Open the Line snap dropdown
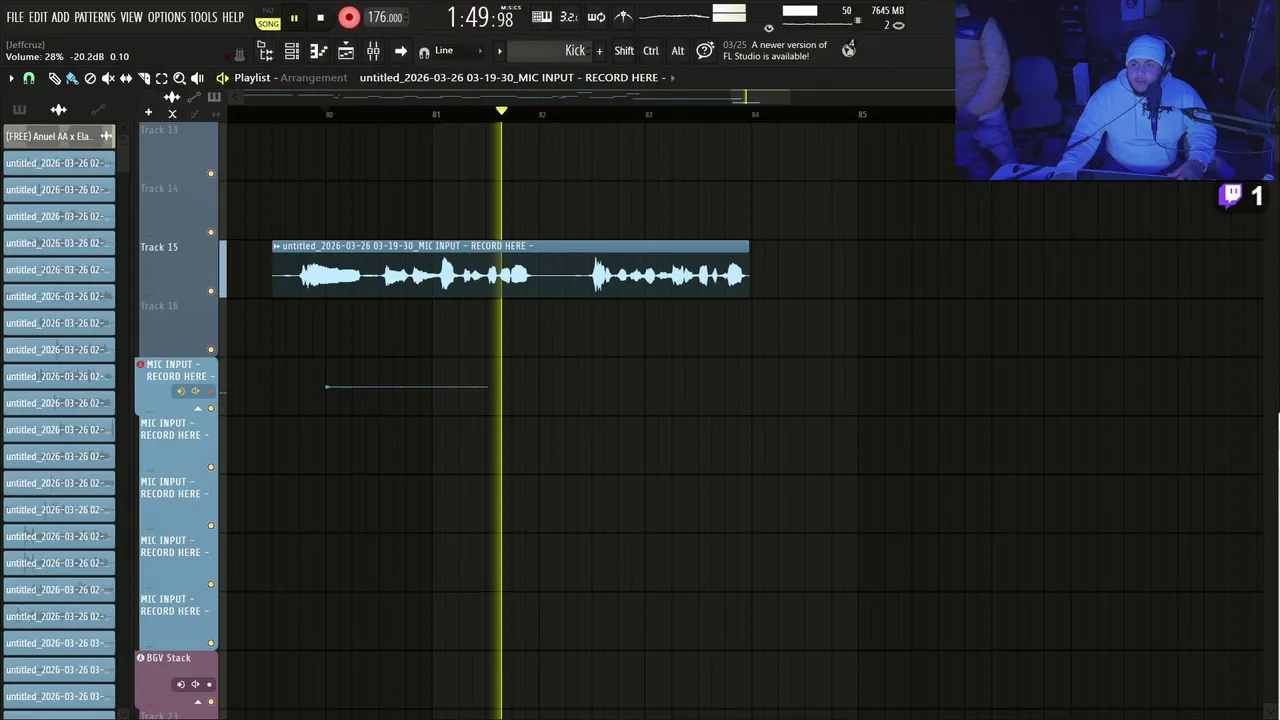 coord(459,51)
